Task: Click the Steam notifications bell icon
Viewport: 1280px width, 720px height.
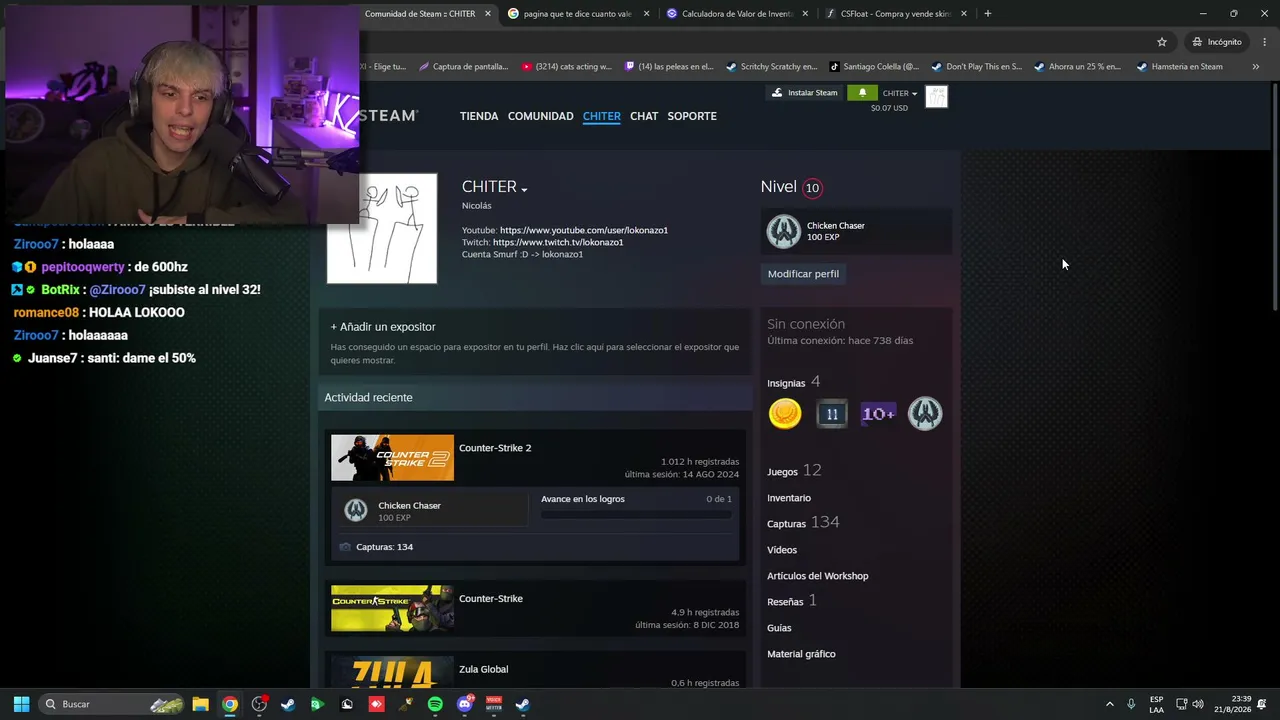Action: [x=862, y=93]
